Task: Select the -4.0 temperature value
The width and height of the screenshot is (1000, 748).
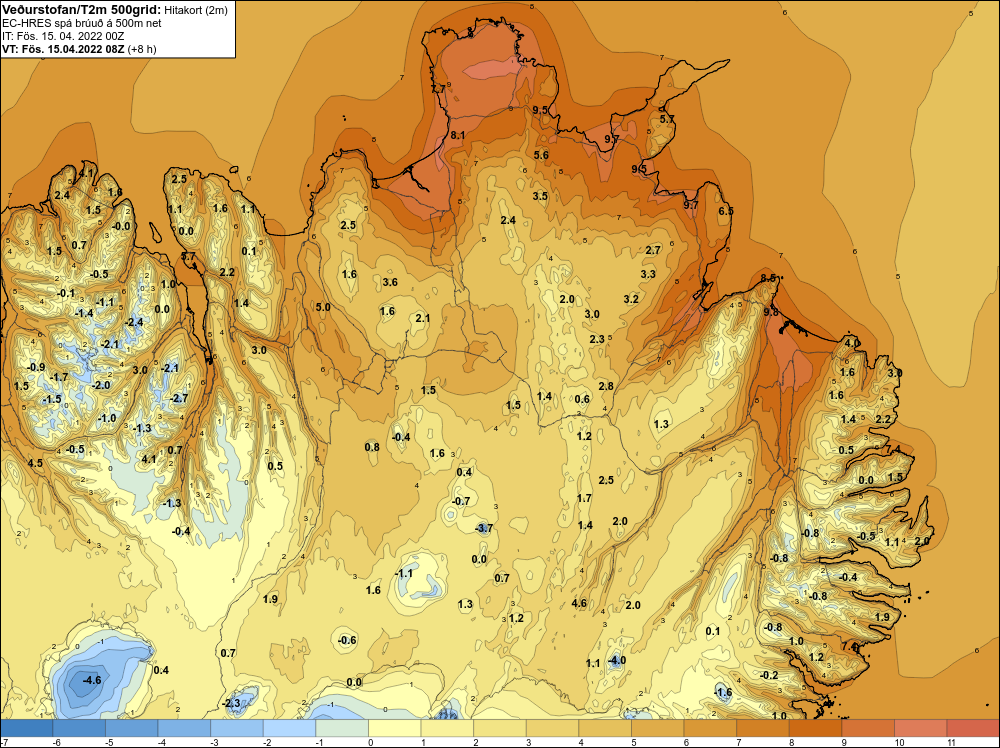Action: 616,660
